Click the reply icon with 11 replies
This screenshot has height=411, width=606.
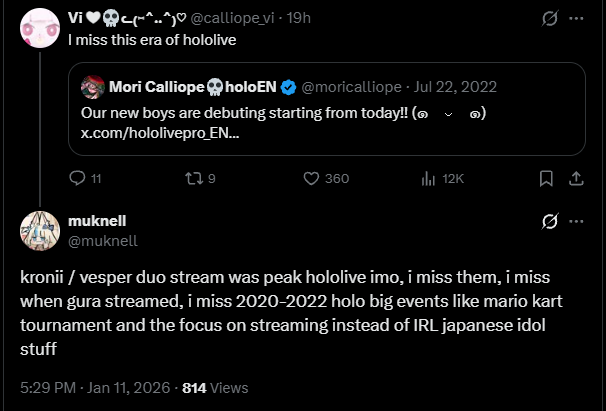pyautogui.click(x=77, y=178)
